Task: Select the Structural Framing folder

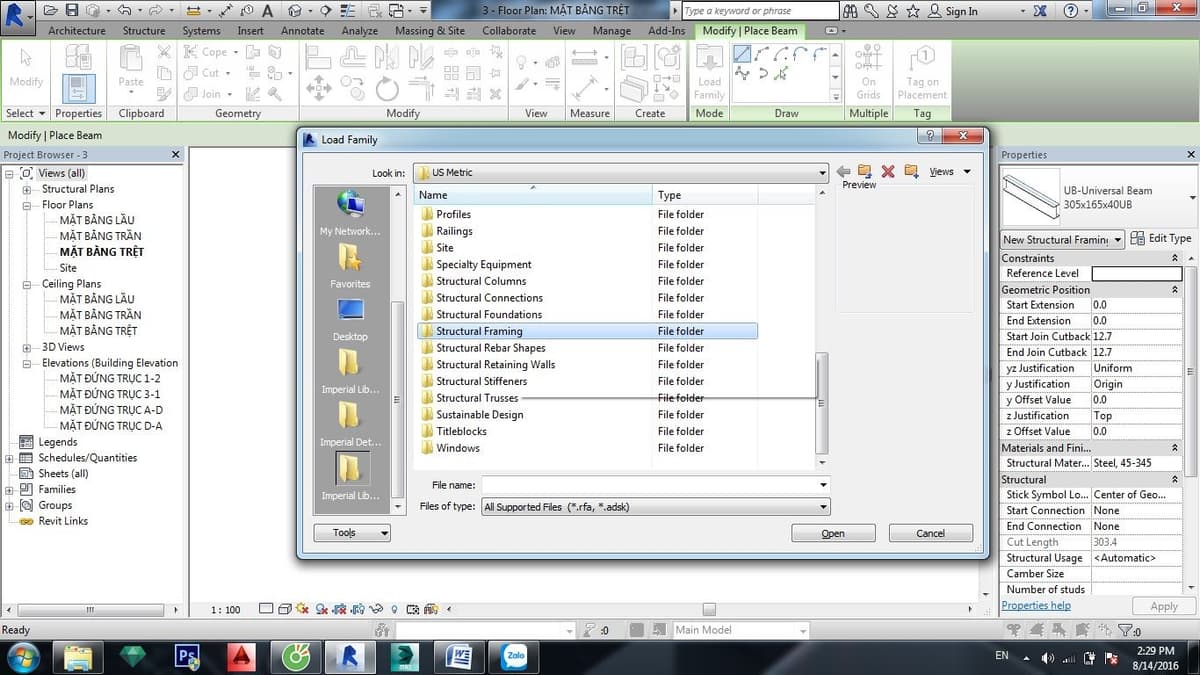Action: coord(587,331)
